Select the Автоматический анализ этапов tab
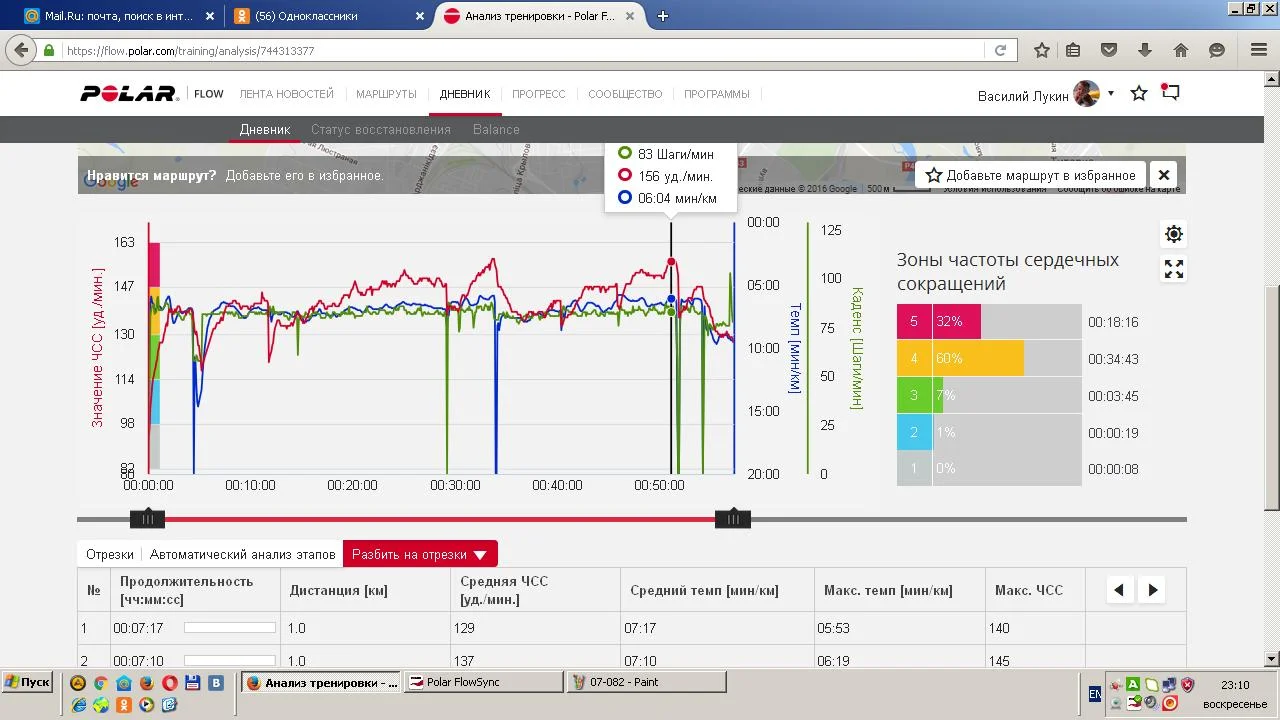Viewport: 1280px width, 720px height. pyautogui.click(x=243, y=554)
